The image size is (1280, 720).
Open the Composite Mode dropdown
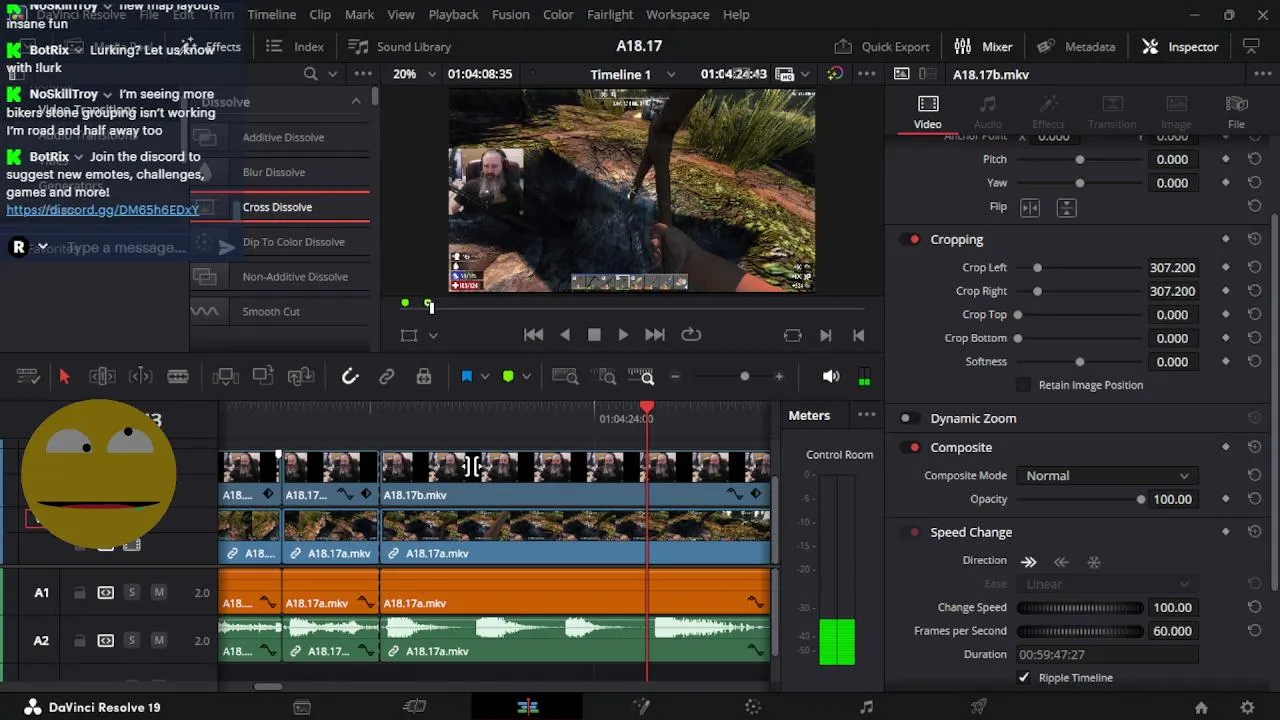(1107, 476)
